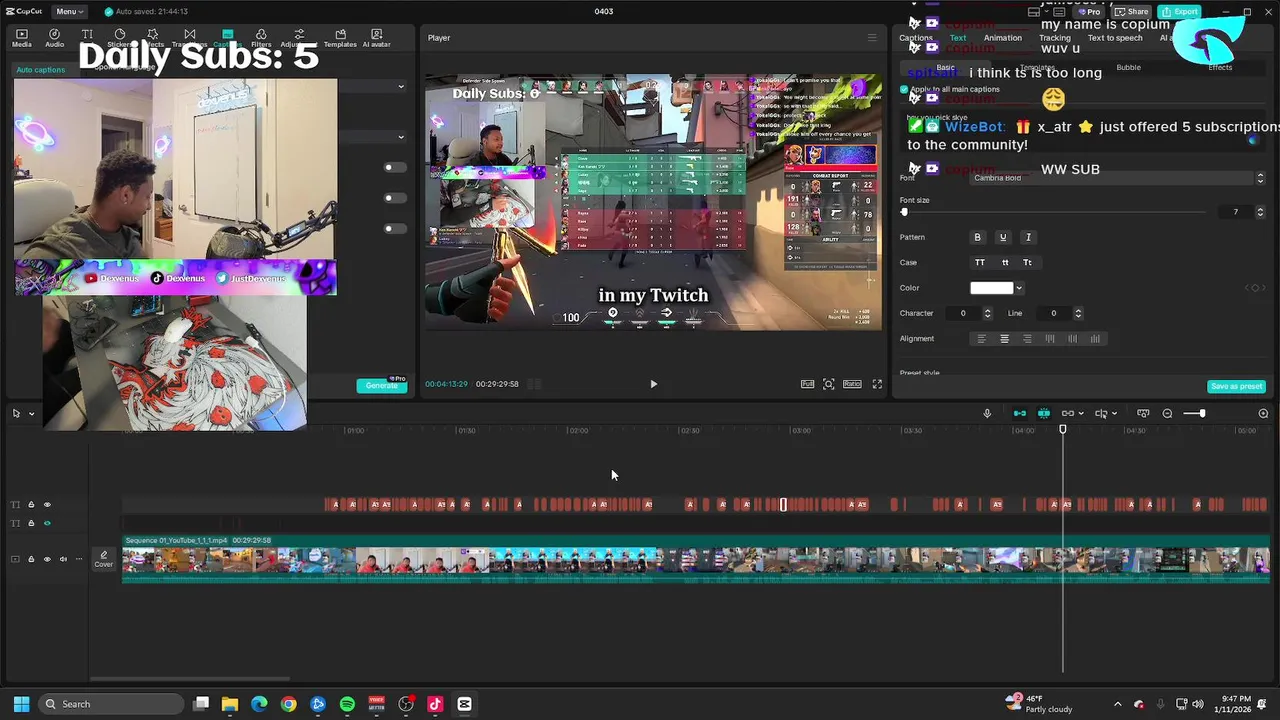The image size is (1280, 720).
Task: Set case to lowercase tt
Action: (x=1005, y=262)
